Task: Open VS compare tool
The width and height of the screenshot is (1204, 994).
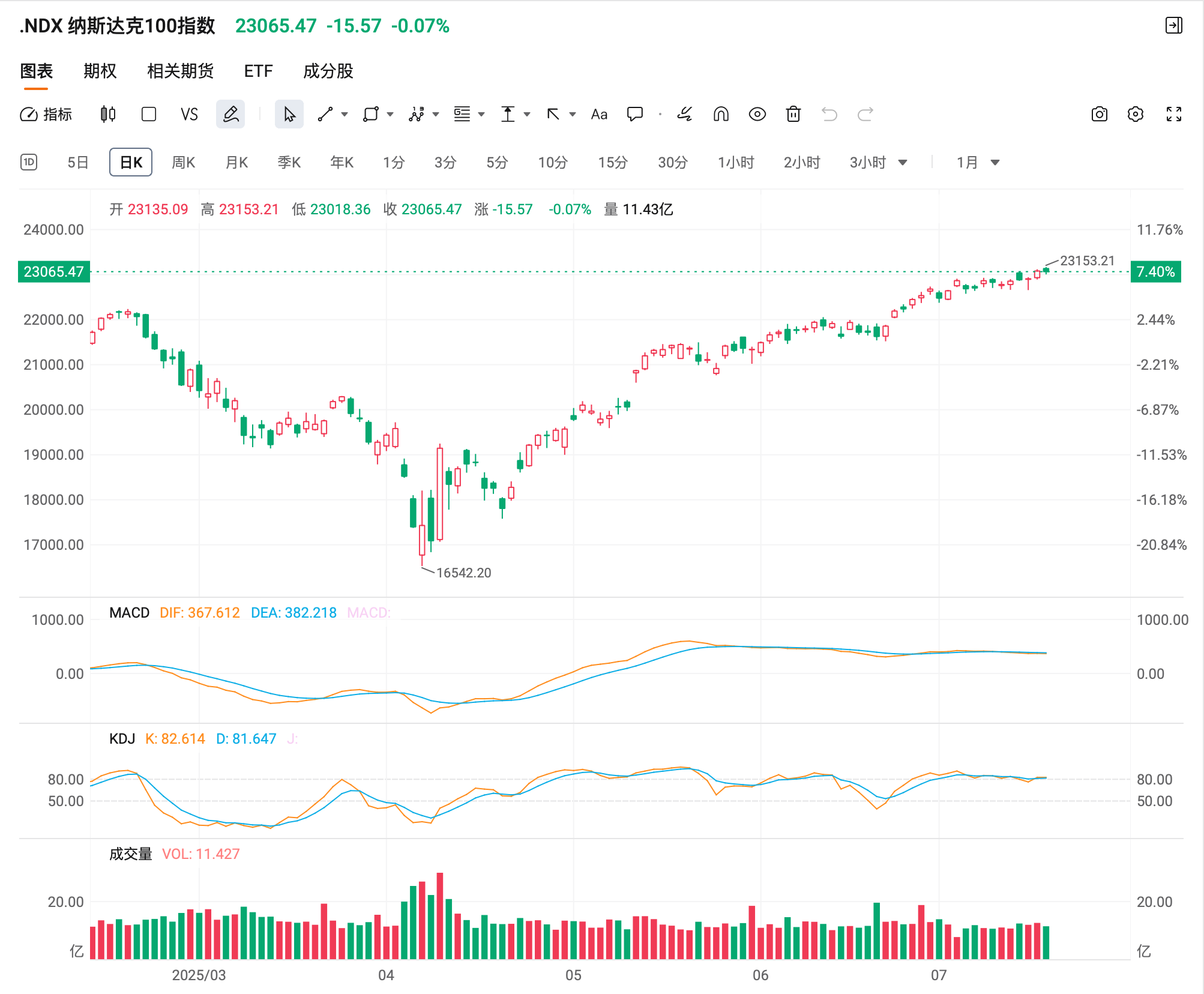Action: (189, 114)
